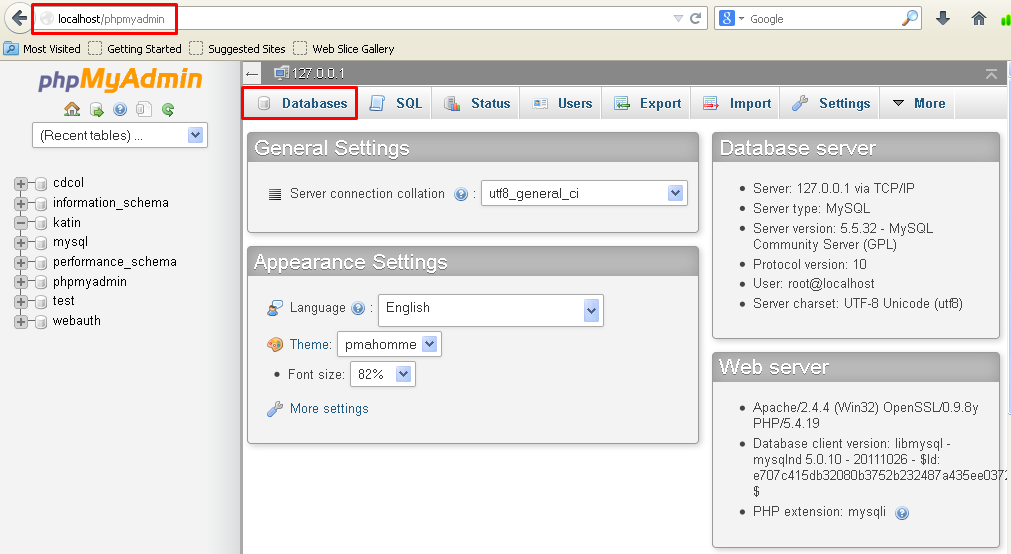Image resolution: width=1011 pixels, height=554 pixels.
Task: Go to the Import tab
Action: point(736,103)
